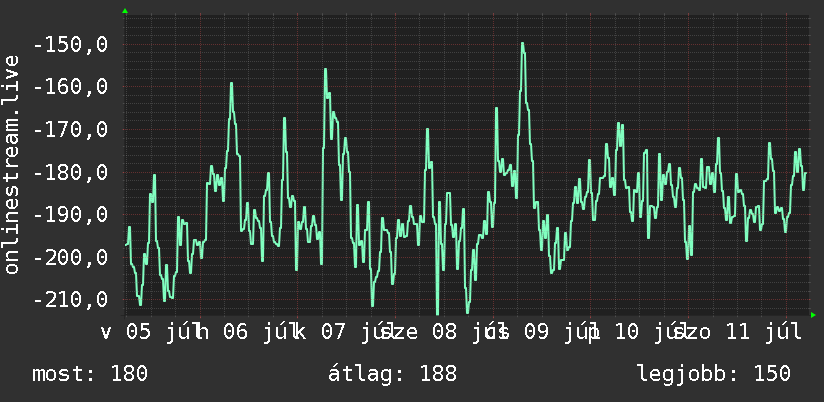This screenshot has width=824, height=402.
Task: Click the -180,0 y-axis label
Action: coord(70,172)
